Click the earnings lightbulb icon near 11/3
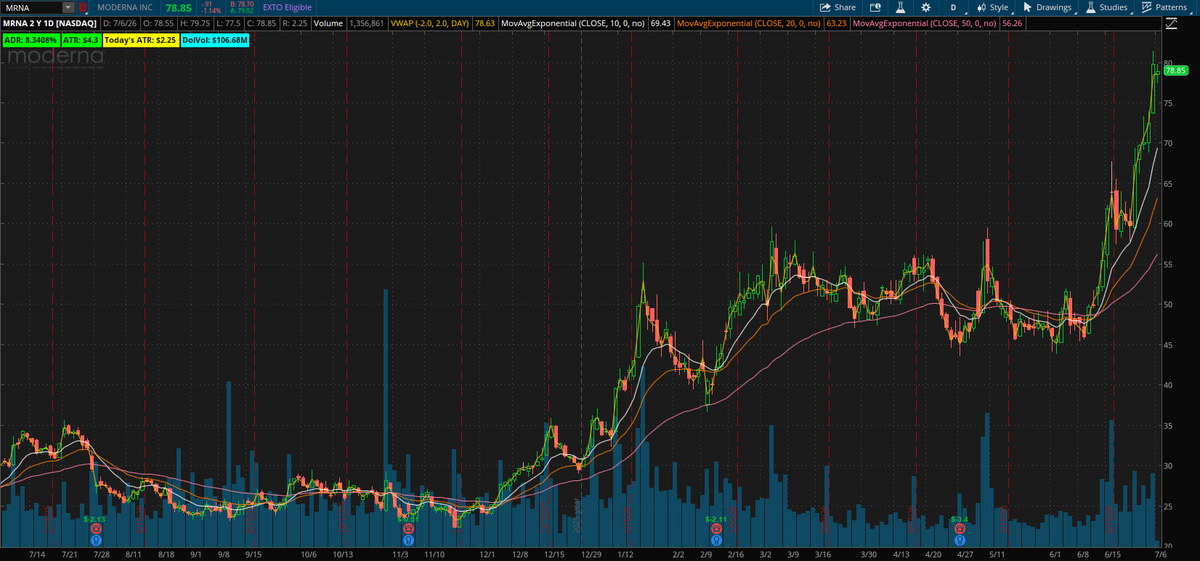Viewport: 1200px width, 561px height. coord(408,539)
